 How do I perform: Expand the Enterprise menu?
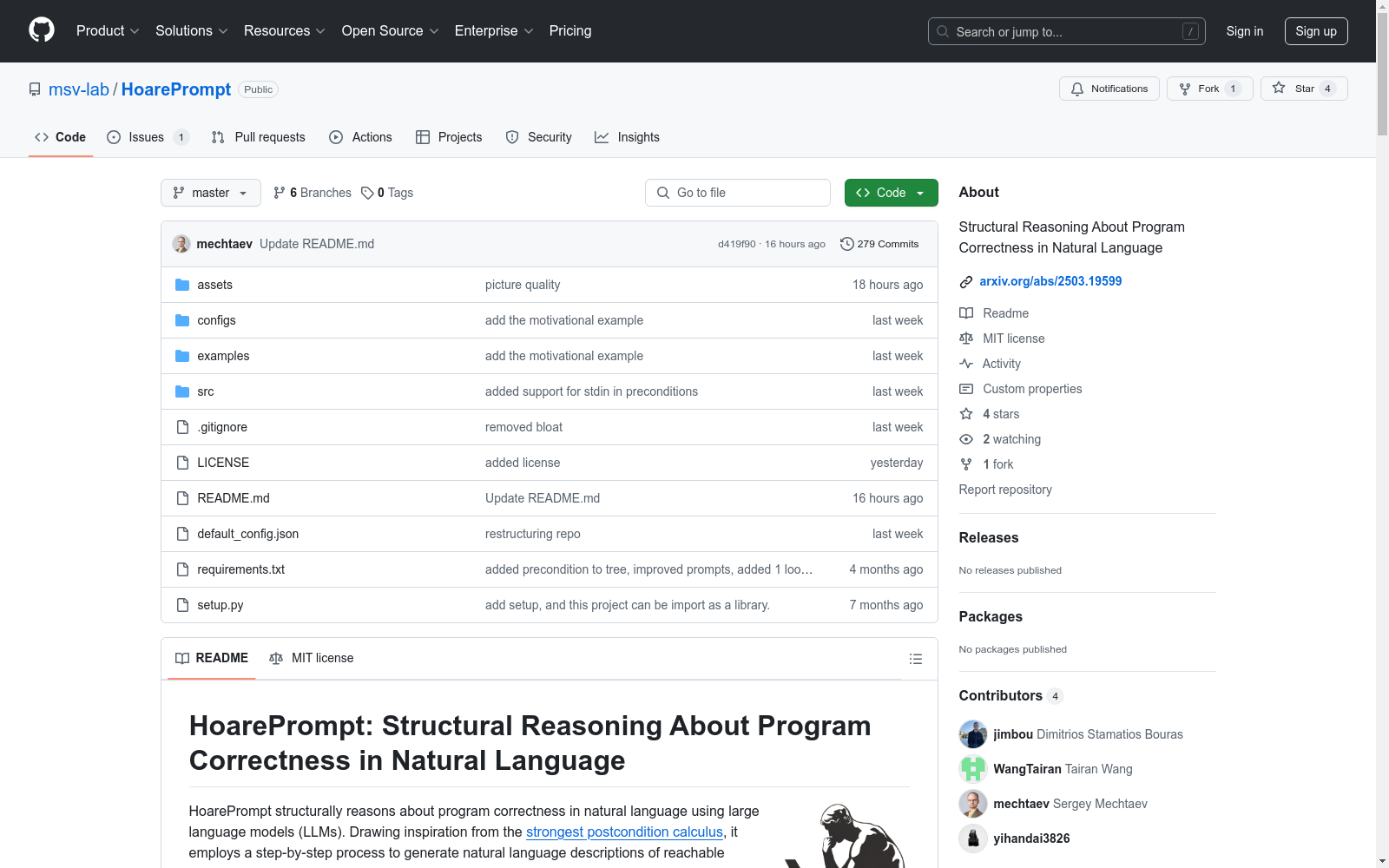493,30
